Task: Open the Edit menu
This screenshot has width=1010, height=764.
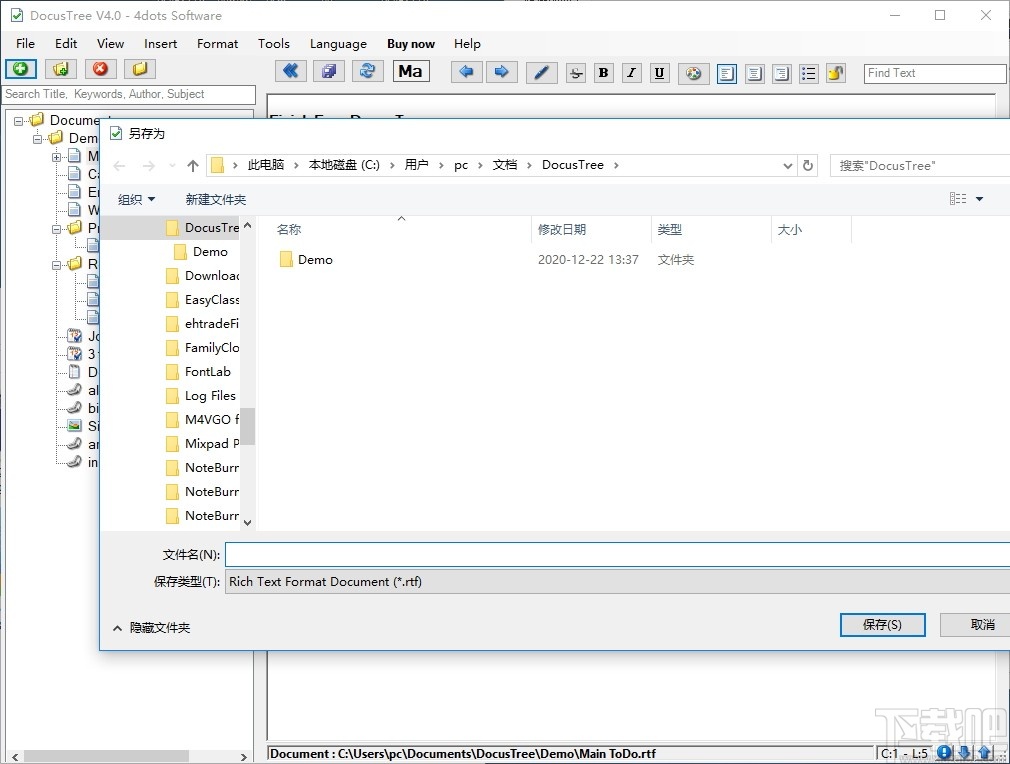Action: (66, 44)
